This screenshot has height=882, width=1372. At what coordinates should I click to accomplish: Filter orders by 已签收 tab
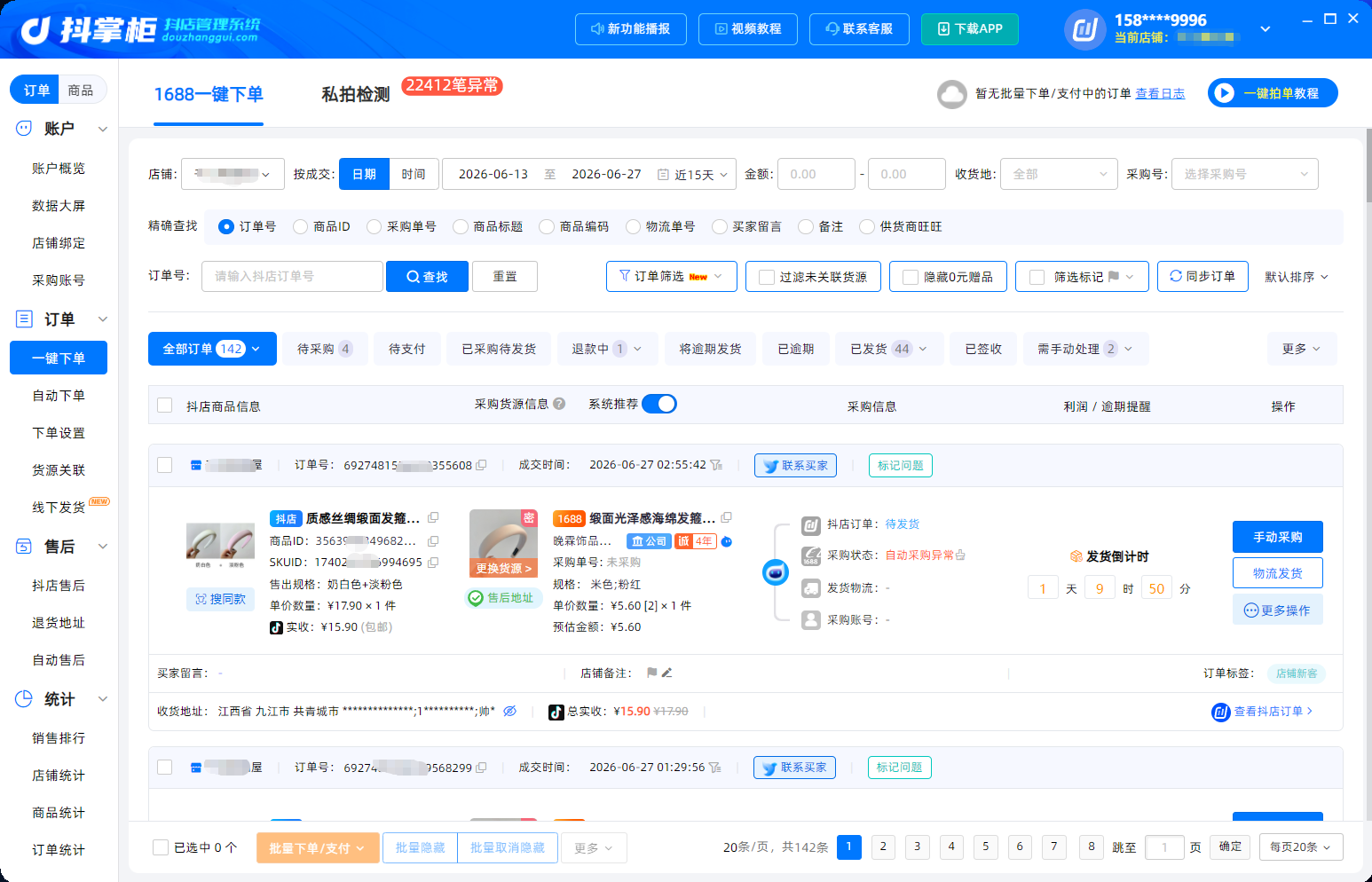point(983,349)
